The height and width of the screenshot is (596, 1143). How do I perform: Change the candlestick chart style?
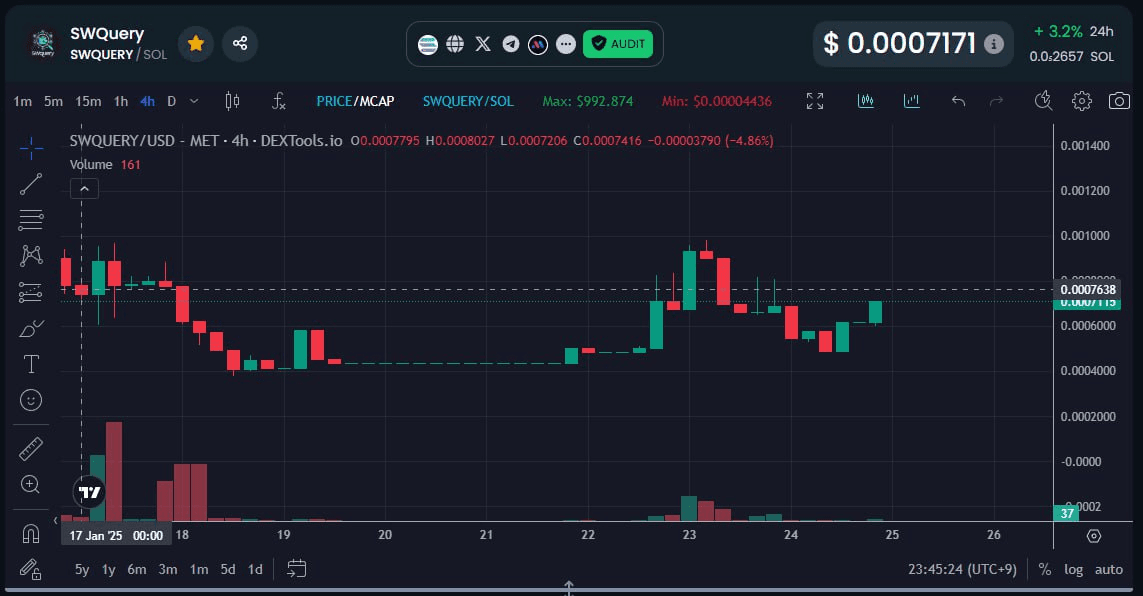point(233,101)
